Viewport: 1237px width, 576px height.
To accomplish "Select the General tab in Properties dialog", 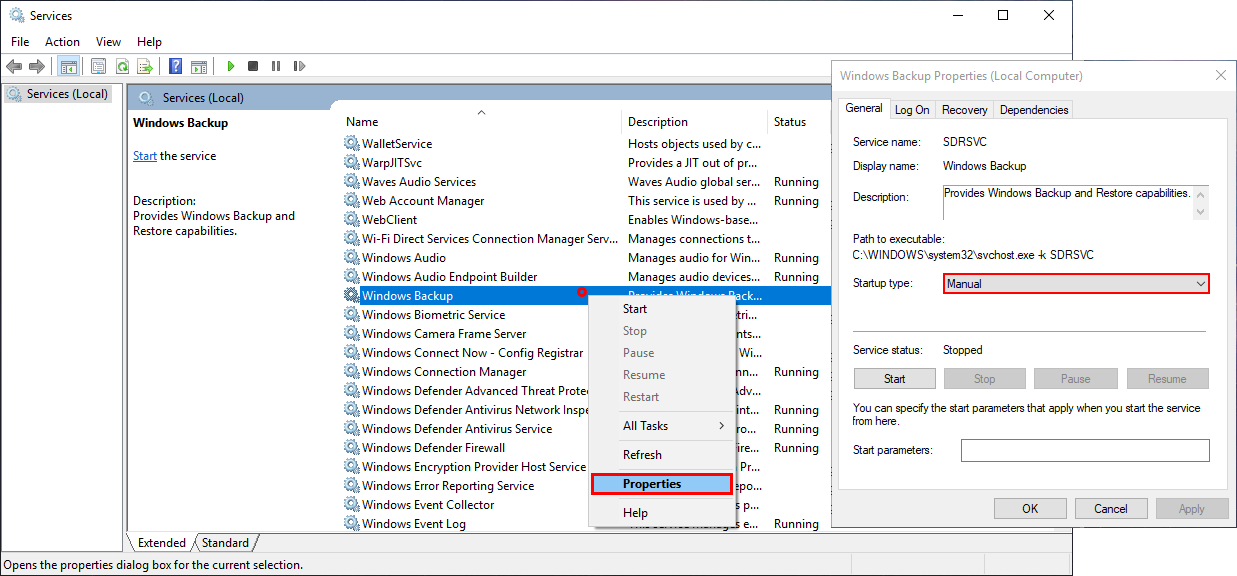I will 864,108.
